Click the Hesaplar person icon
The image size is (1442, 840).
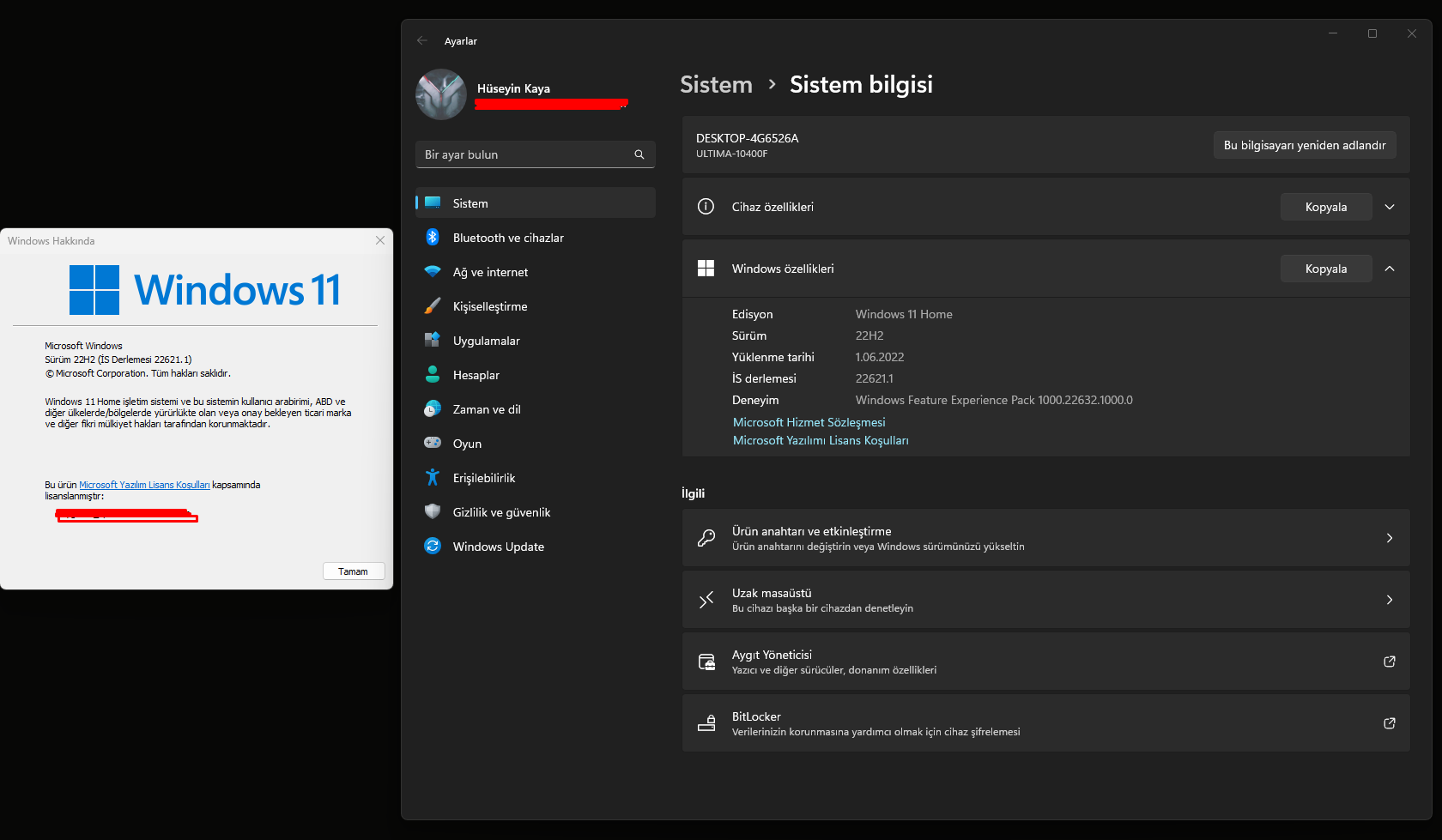tap(433, 374)
